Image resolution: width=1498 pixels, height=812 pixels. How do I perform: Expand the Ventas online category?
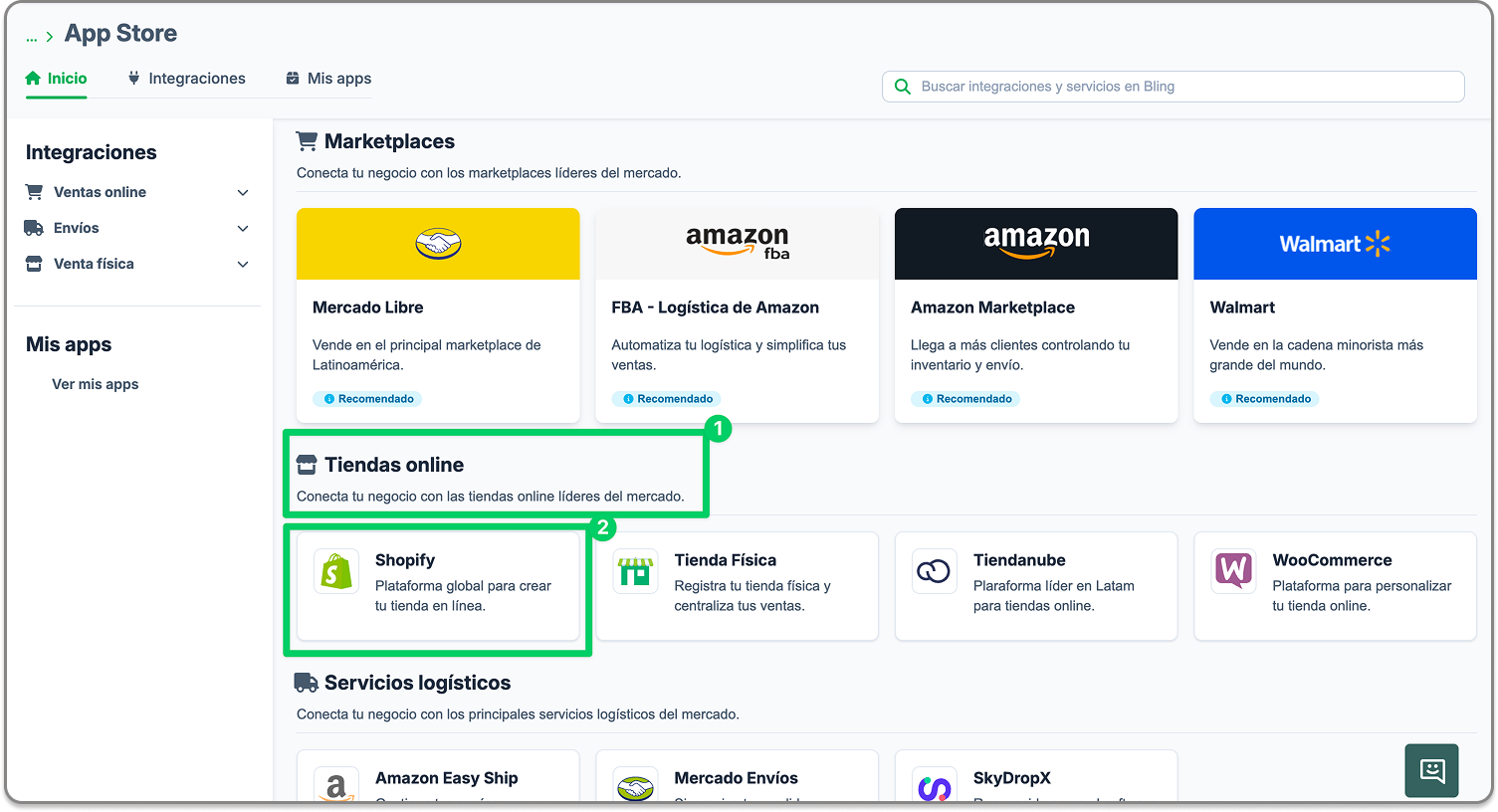pyautogui.click(x=137, y=192)
